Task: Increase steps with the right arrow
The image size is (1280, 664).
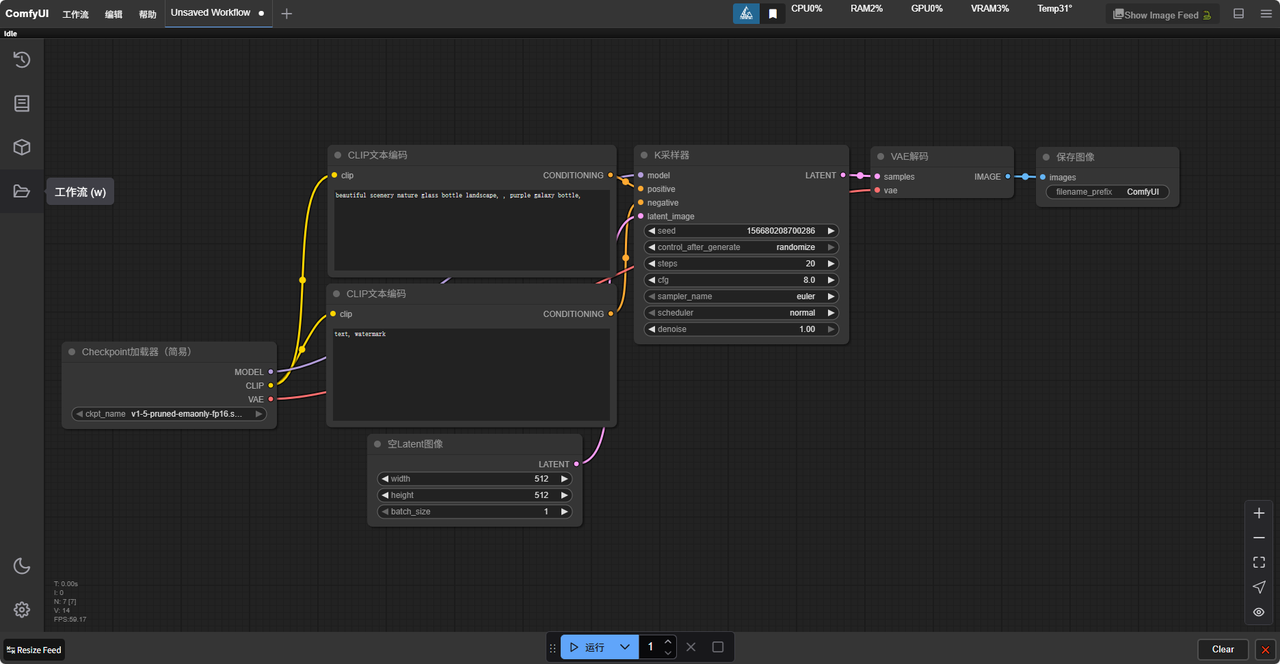Action: tap(830, 264)
